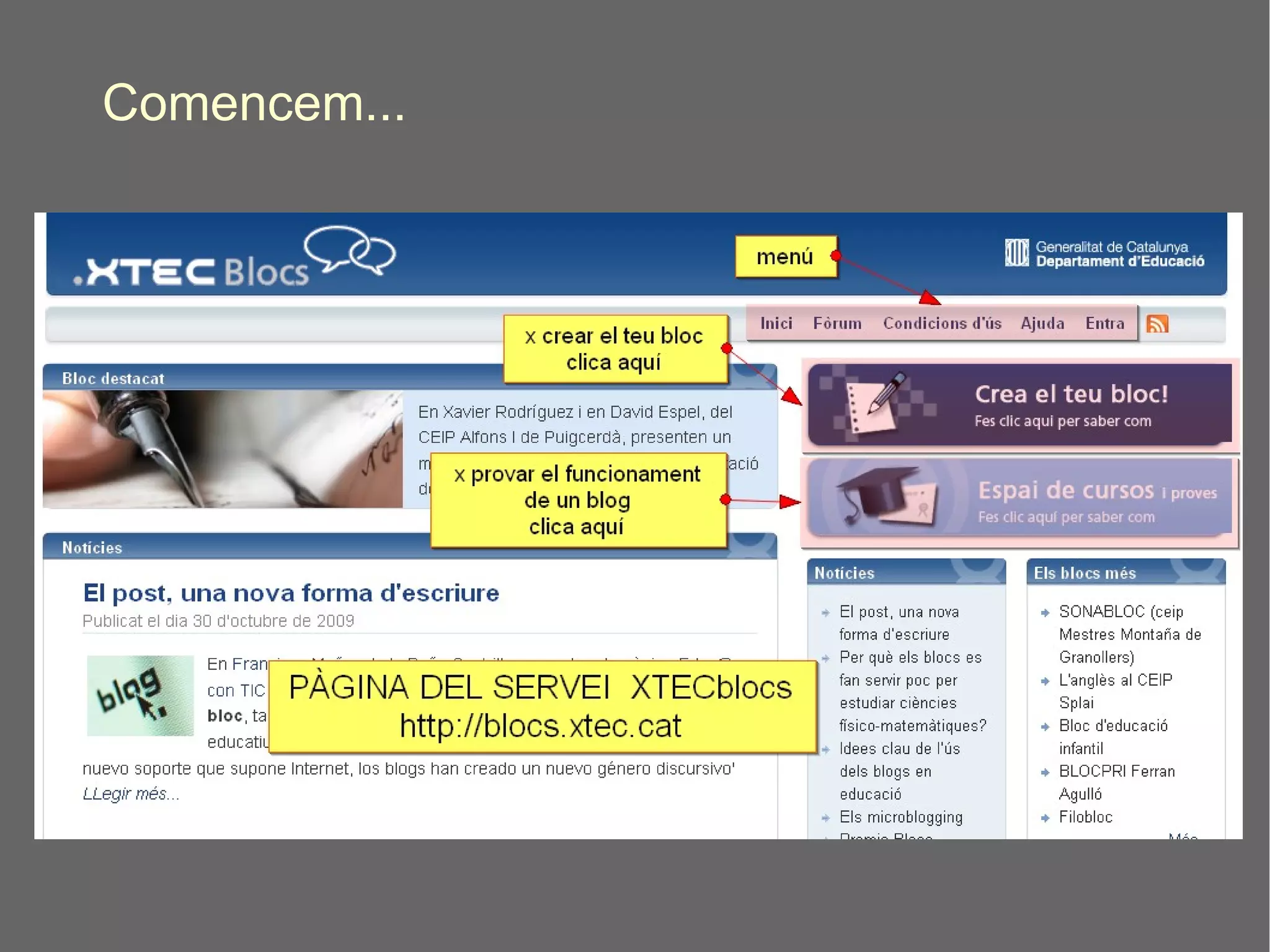1270x952 pixels.
Task: Click arrow bullet next to SONABLOC
Action: 1045,613
